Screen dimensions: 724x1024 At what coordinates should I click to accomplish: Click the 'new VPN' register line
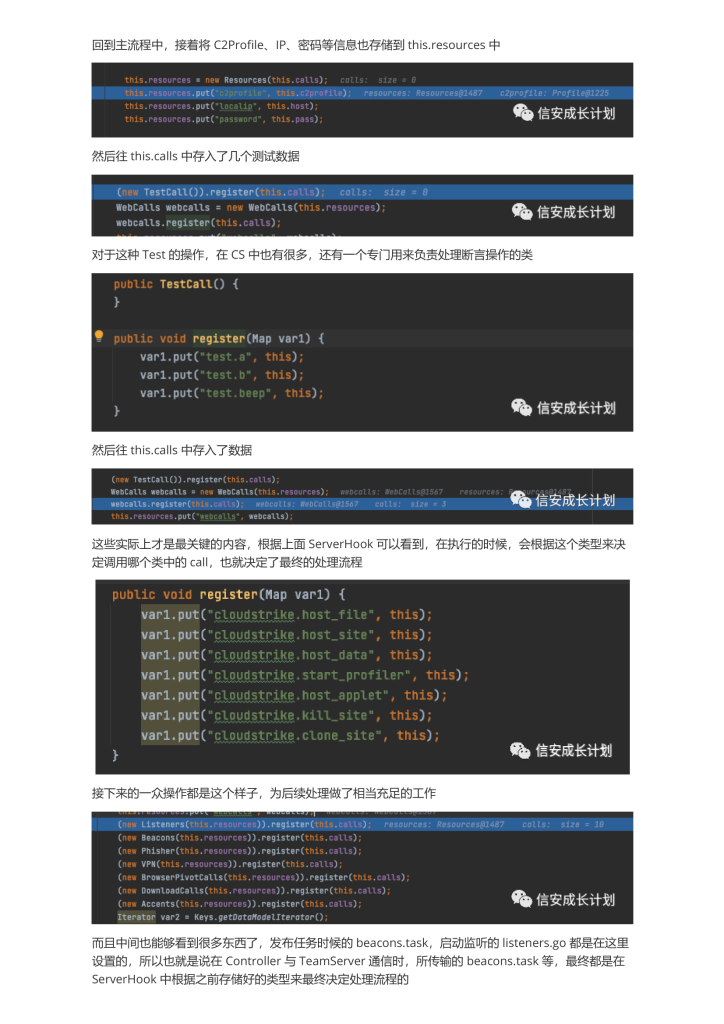(x=230, y=864)
